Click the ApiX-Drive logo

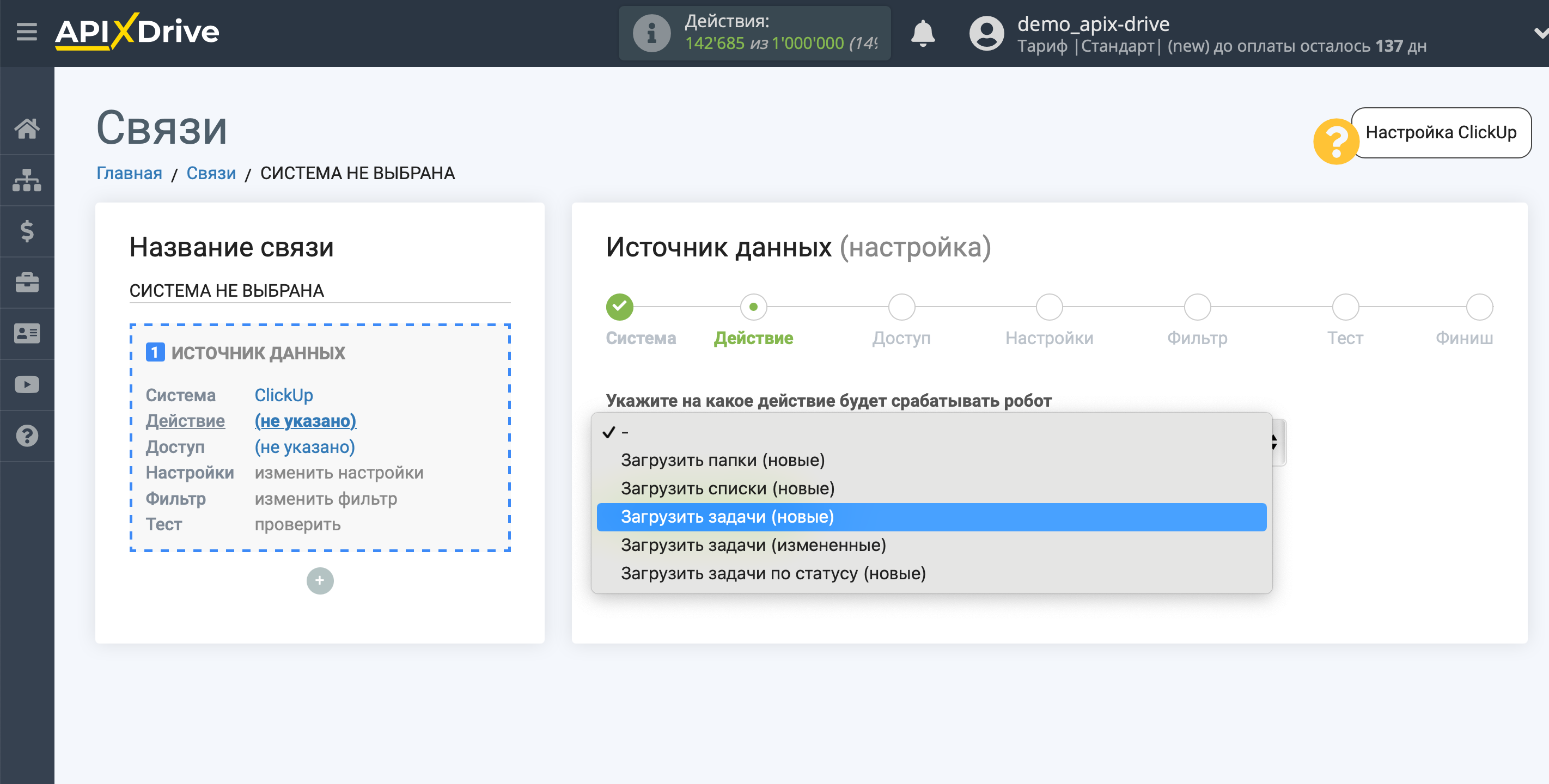coord(137,31)
